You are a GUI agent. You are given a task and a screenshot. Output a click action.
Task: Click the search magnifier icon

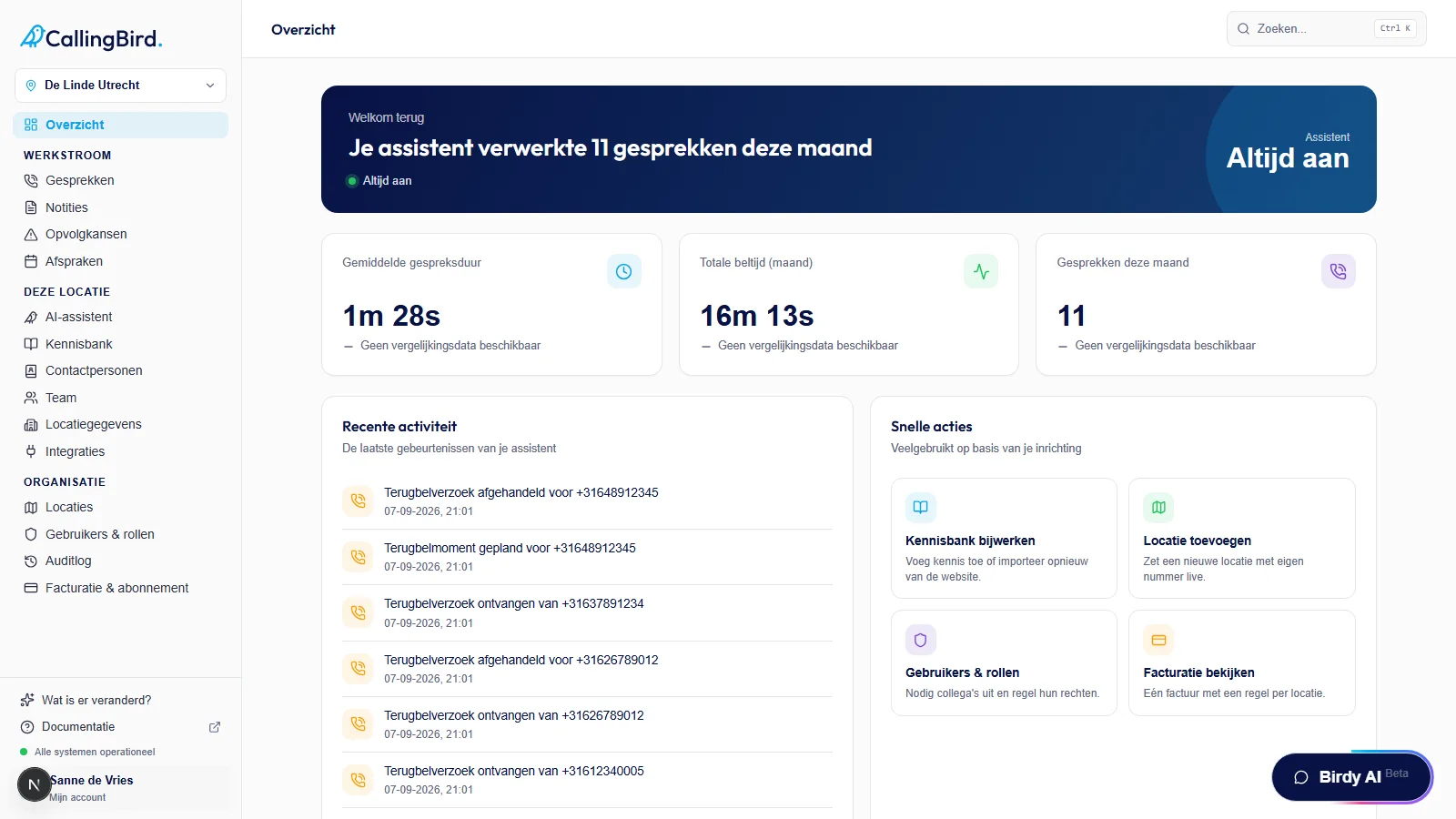click(x=1243, y=29)
